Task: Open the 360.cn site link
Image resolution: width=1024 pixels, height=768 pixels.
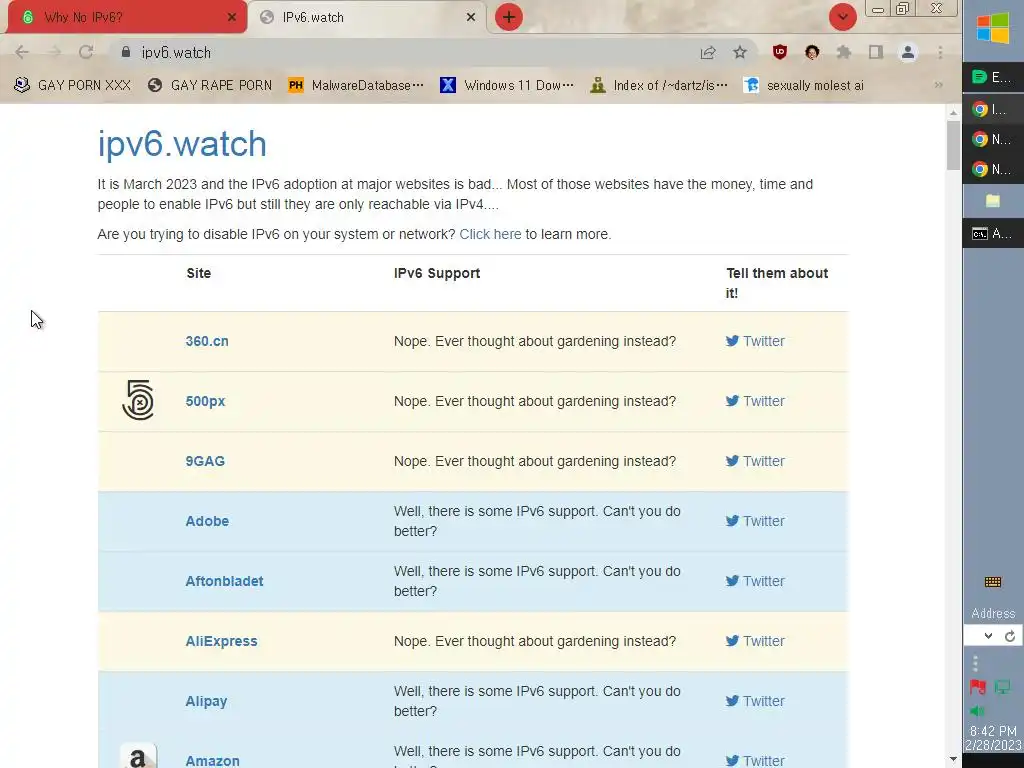Action: tap(207, 341)
